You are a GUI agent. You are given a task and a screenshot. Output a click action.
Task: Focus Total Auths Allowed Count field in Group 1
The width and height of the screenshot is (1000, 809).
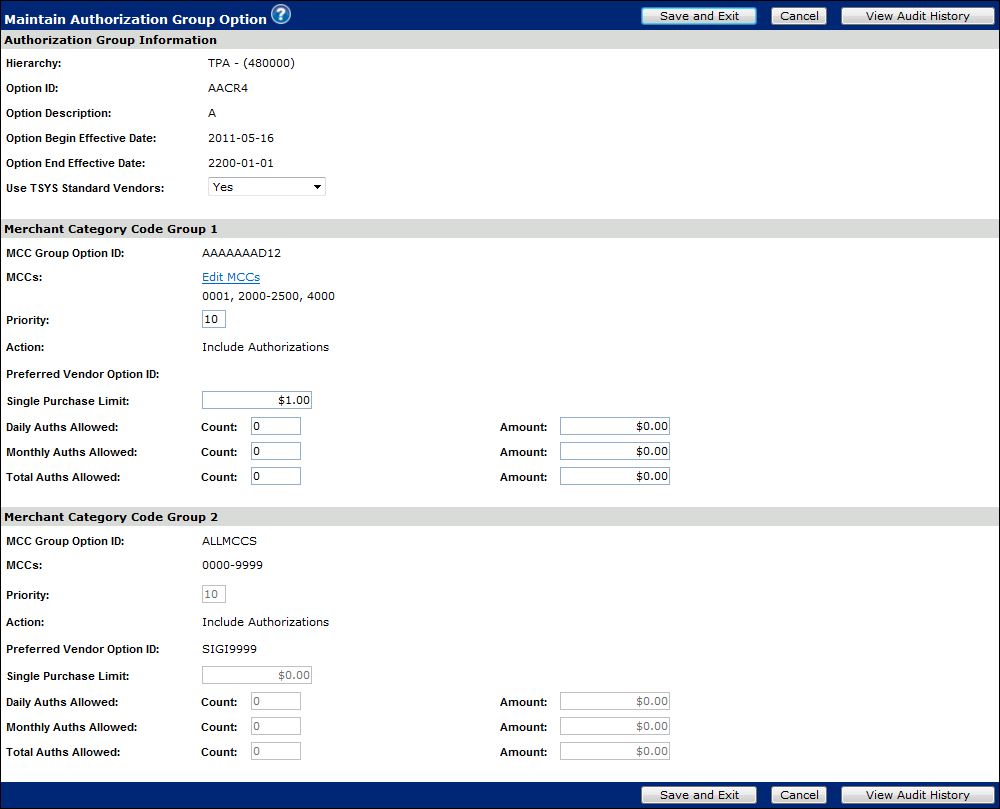click(x=276, y=477)
